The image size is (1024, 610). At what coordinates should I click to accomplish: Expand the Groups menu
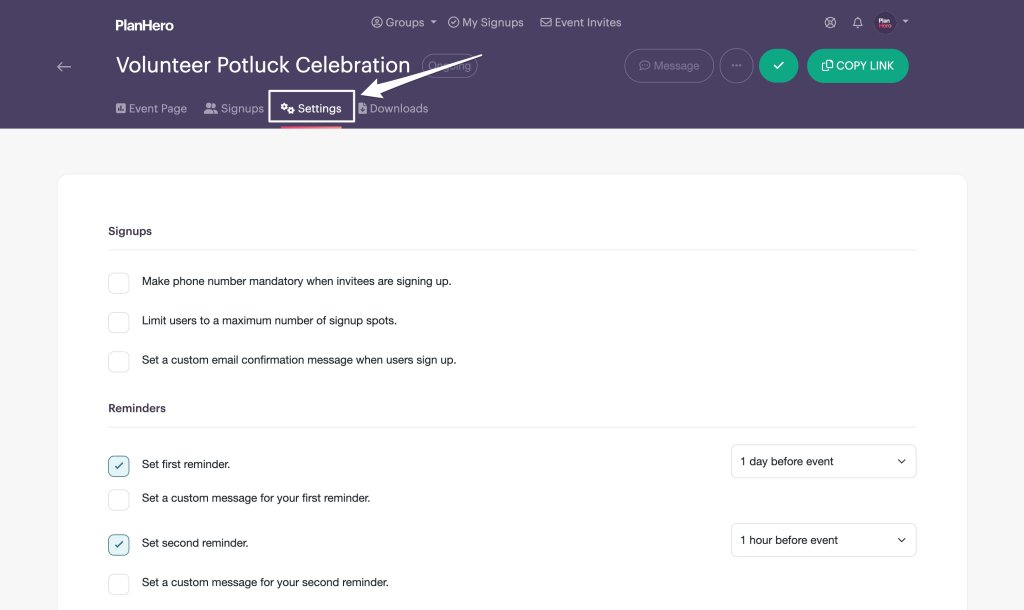point(404,22)
